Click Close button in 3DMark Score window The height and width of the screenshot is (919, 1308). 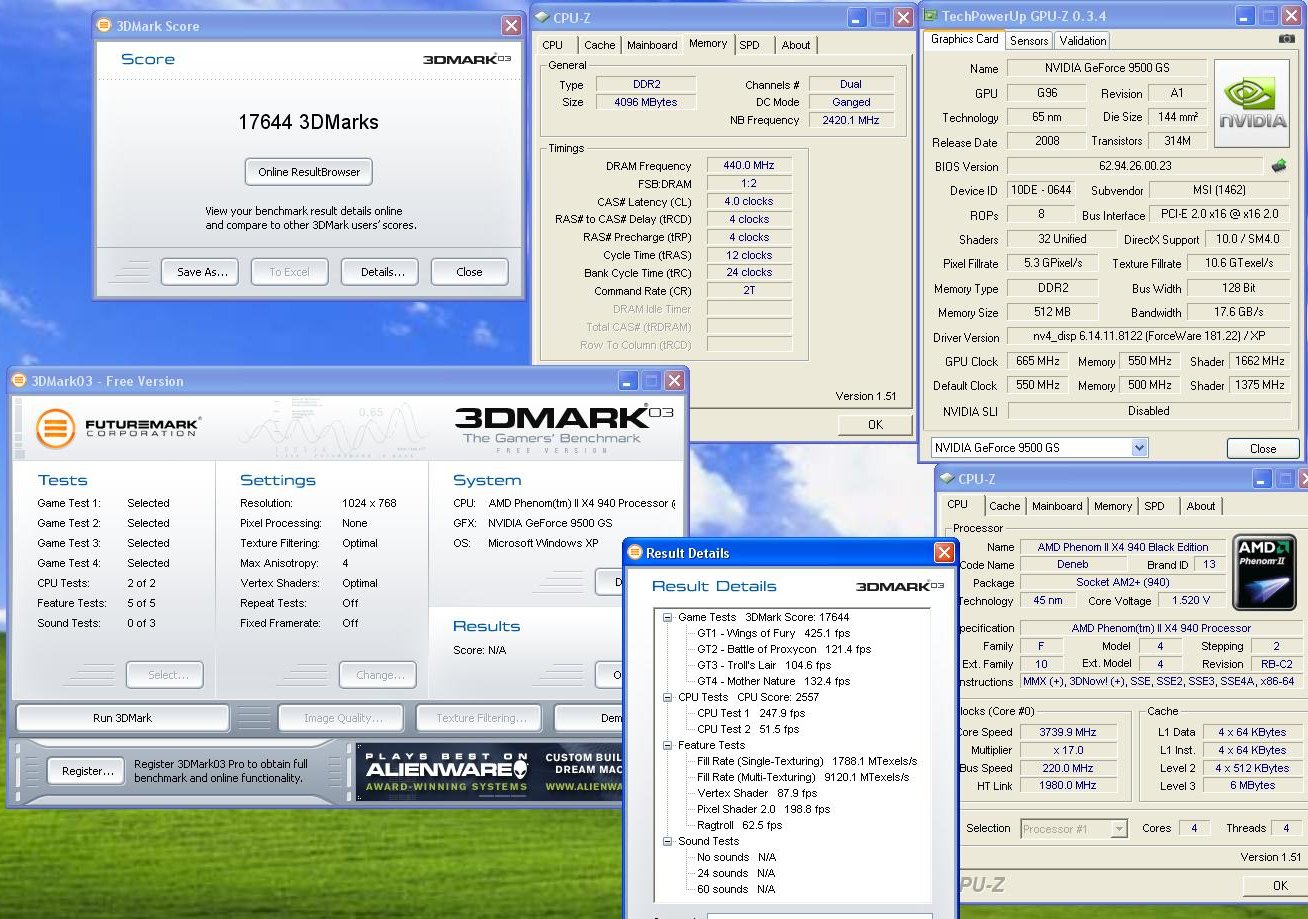(x=469, y=272)
